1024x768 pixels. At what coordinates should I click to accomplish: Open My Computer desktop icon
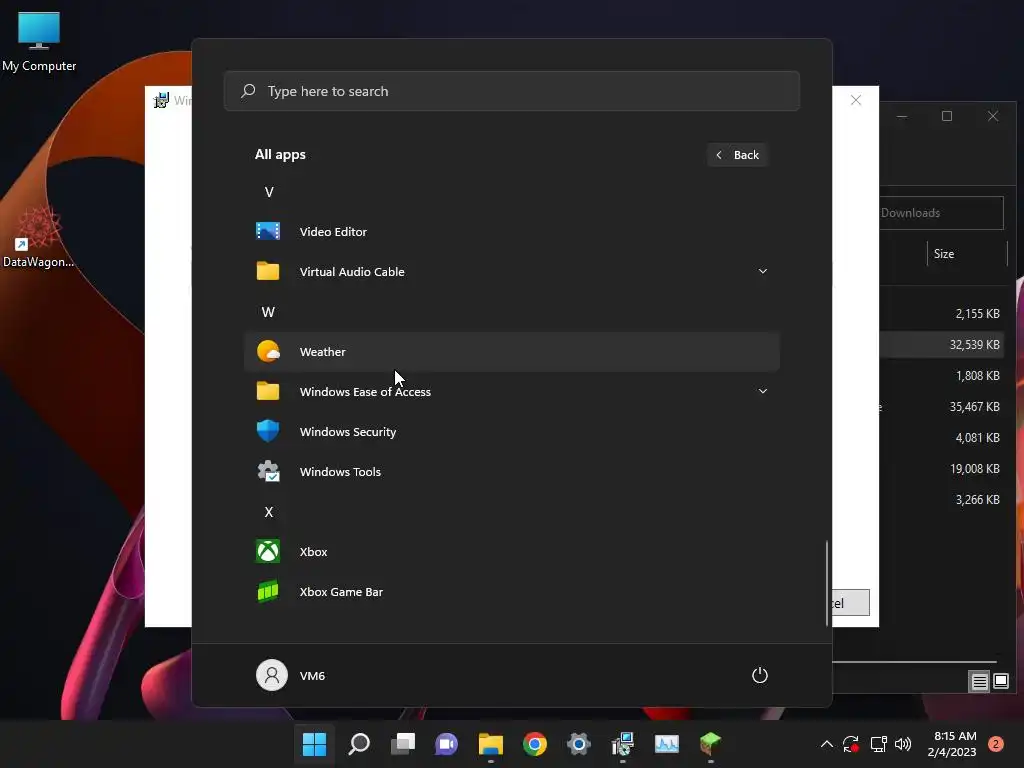39,40
